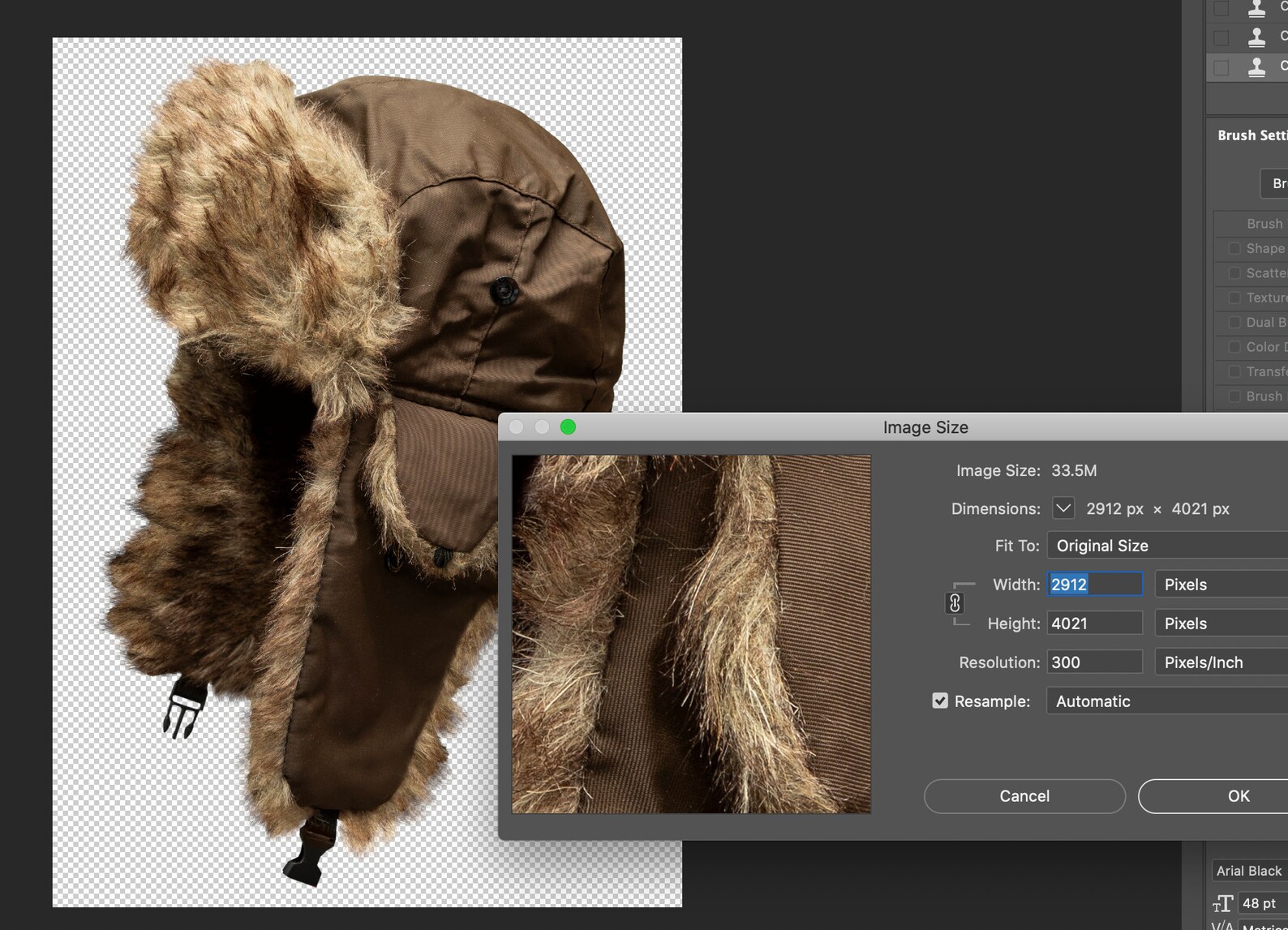Screen dimensions: 1288x930
Task: Enable the Transfer checkbox in Brush Settings
Action: (x=1234, y=371)
